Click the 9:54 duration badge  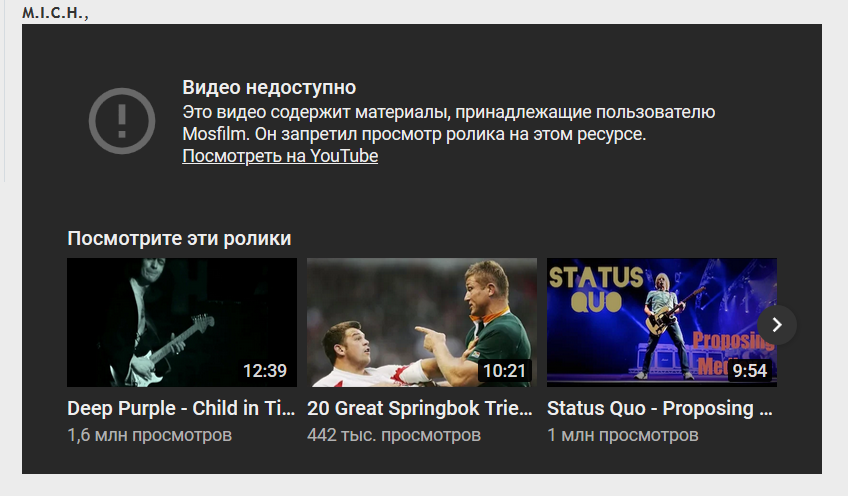pos(750,371)
